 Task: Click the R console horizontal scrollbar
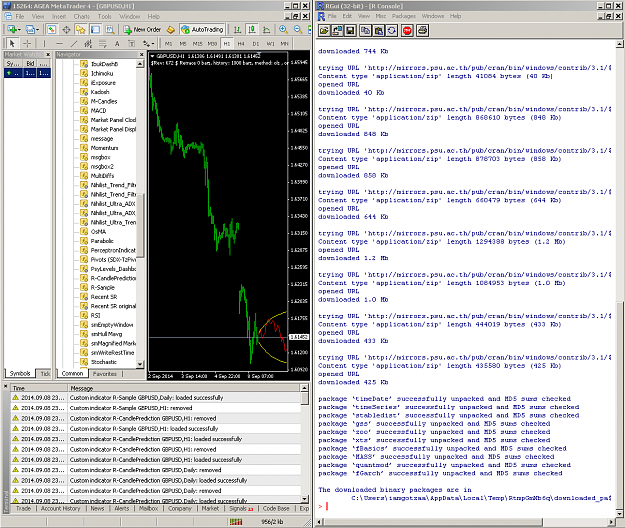468,521
